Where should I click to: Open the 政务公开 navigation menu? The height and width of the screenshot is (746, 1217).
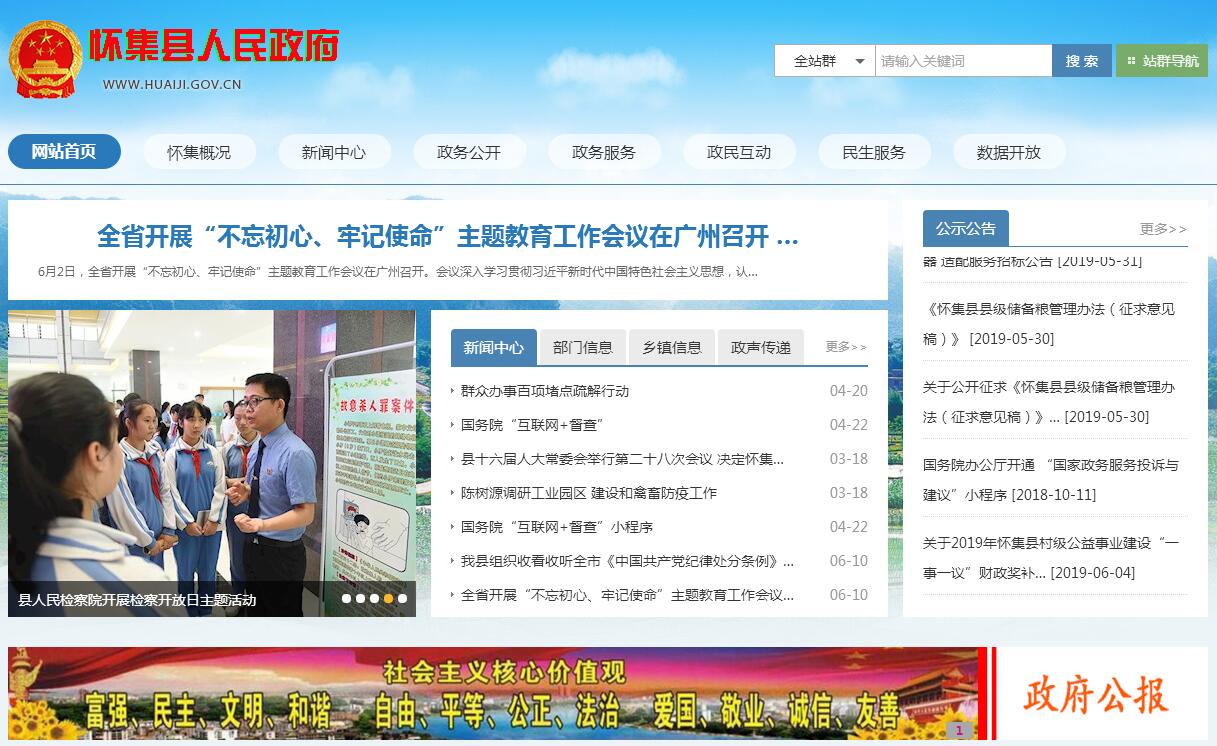click(468, 152)
